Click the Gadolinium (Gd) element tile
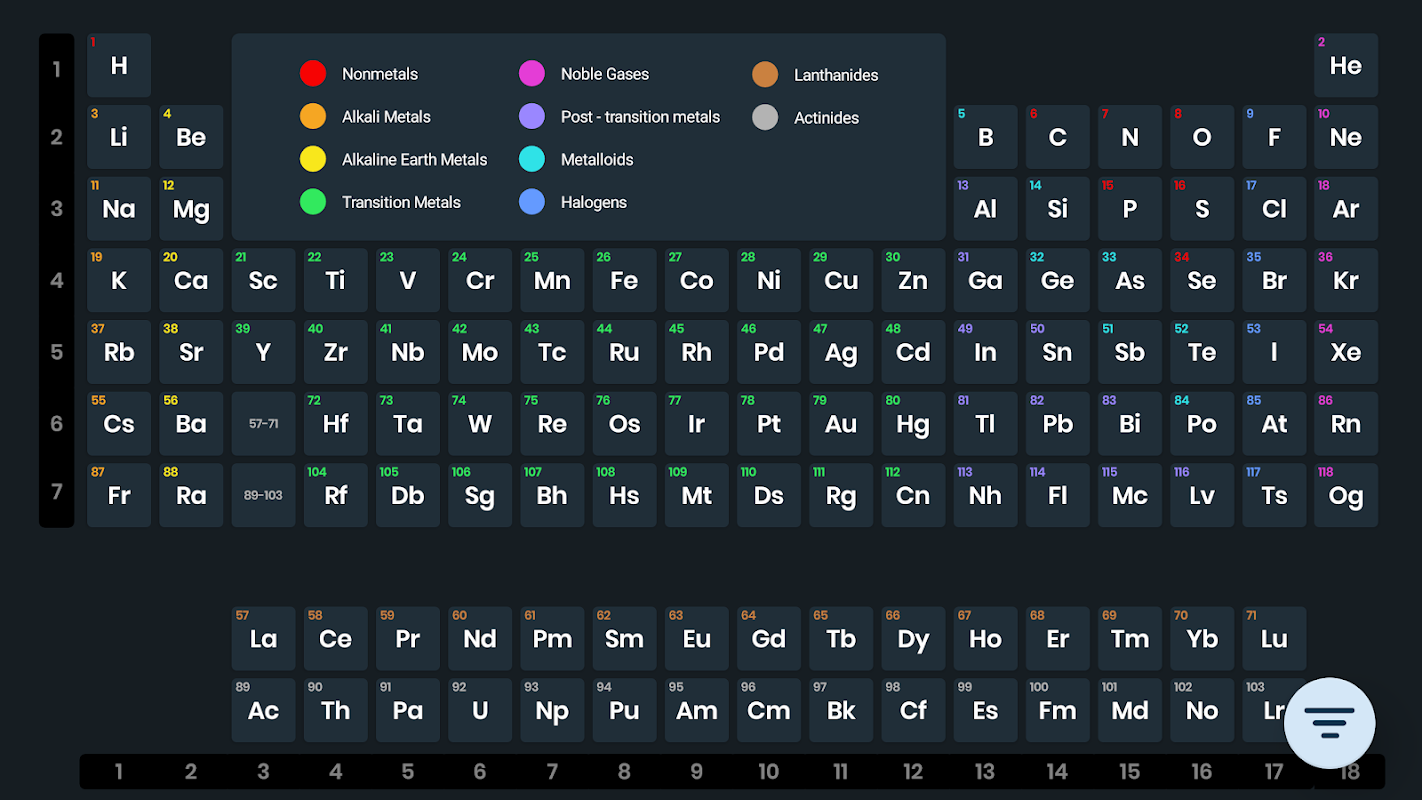This screenshot has height=800, width=1422. tap(768, 639)
